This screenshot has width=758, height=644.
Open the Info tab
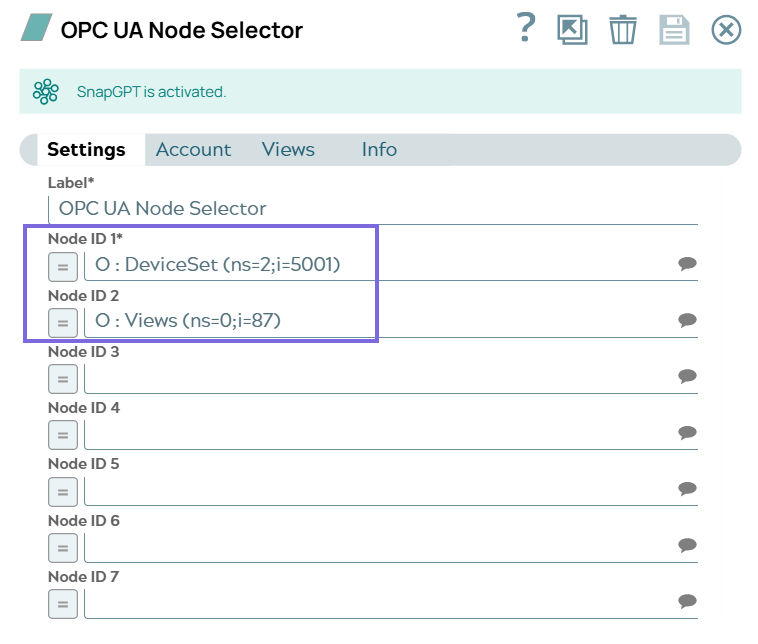pos(379,149)
